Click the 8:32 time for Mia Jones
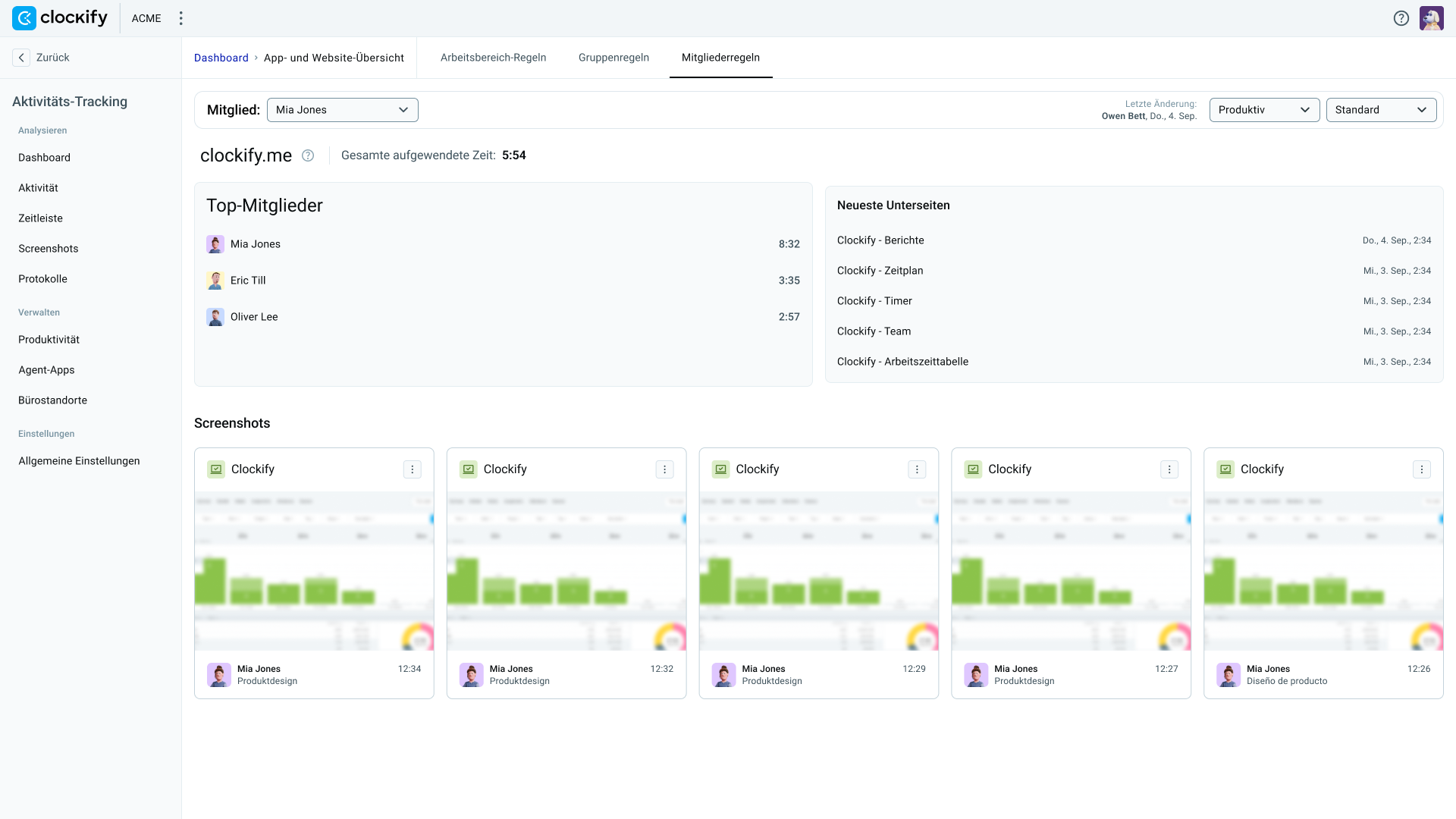 pos(789,244)
